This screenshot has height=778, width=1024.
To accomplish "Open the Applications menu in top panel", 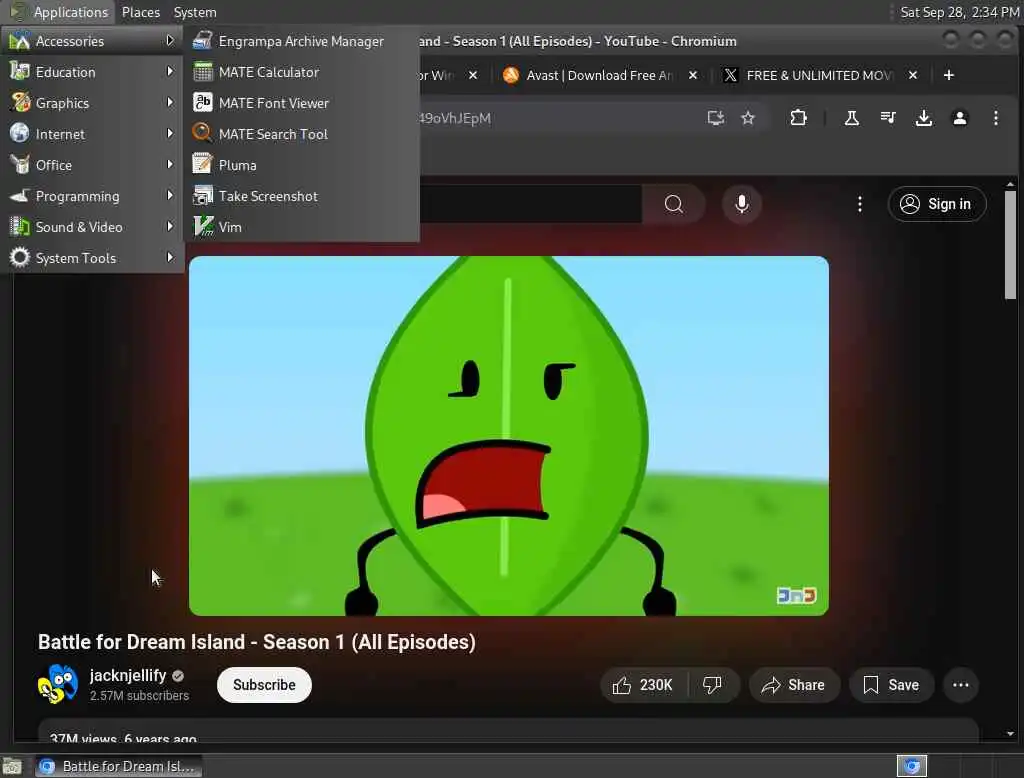I will point(59,12).
